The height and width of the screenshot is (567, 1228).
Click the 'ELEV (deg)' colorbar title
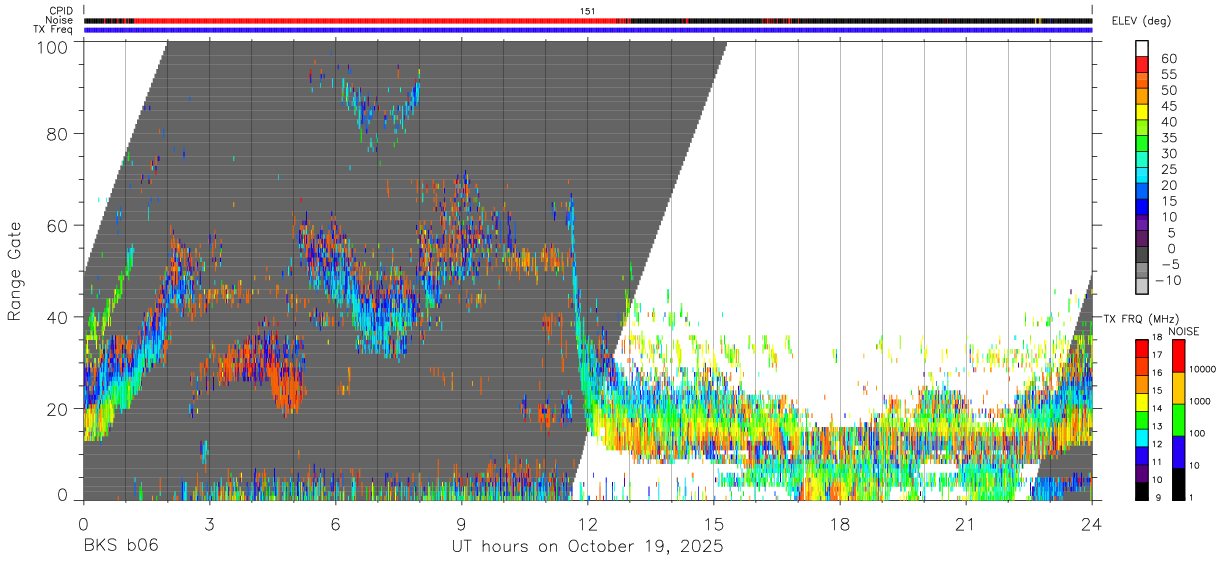click(1141, 21)
